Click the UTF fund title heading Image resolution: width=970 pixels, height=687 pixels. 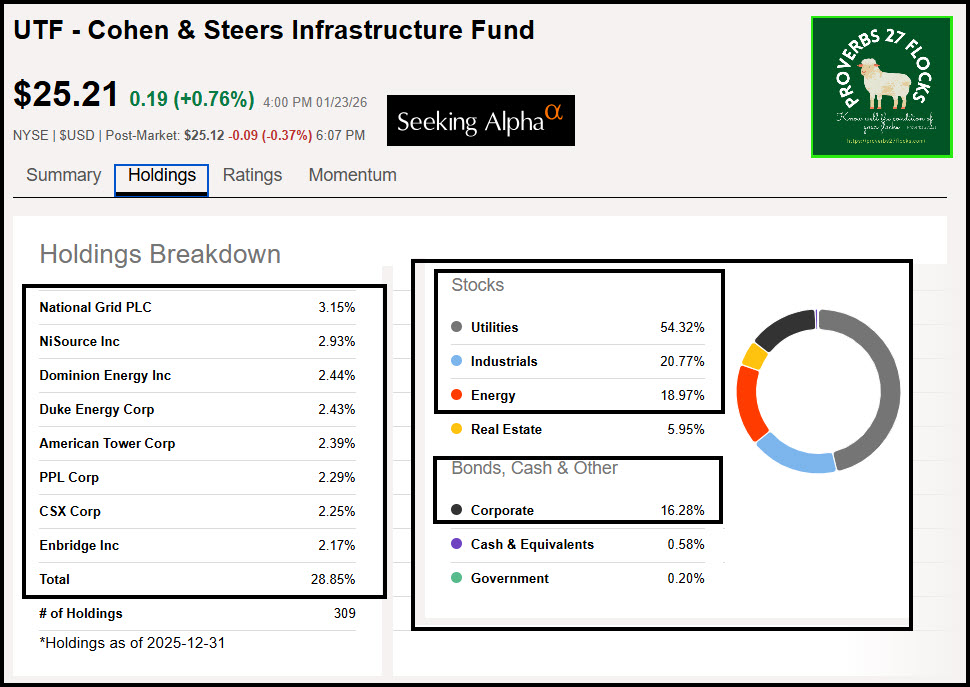click(x=273, y=30)
